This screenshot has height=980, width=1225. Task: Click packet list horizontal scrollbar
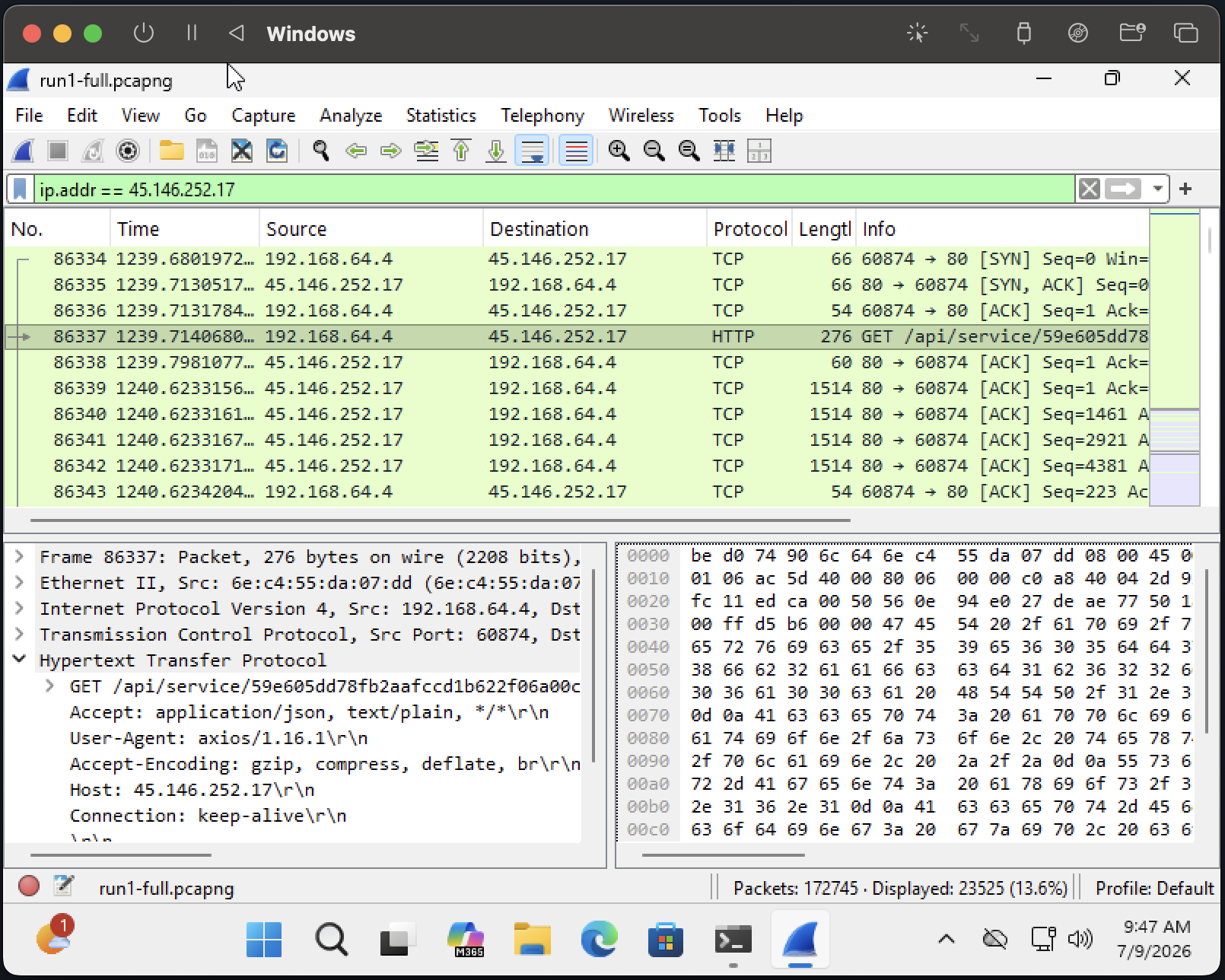[x=440, y=520]
